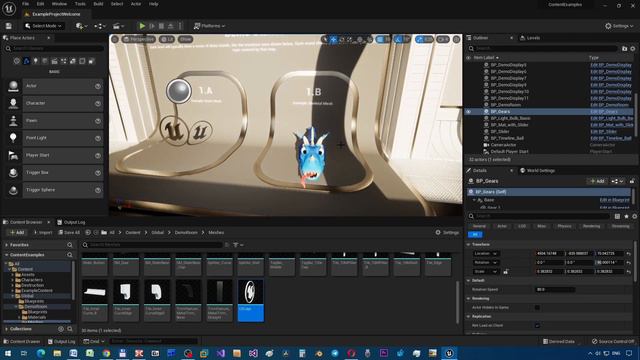Click maximize viewport layout icon

tap(456, 39)
